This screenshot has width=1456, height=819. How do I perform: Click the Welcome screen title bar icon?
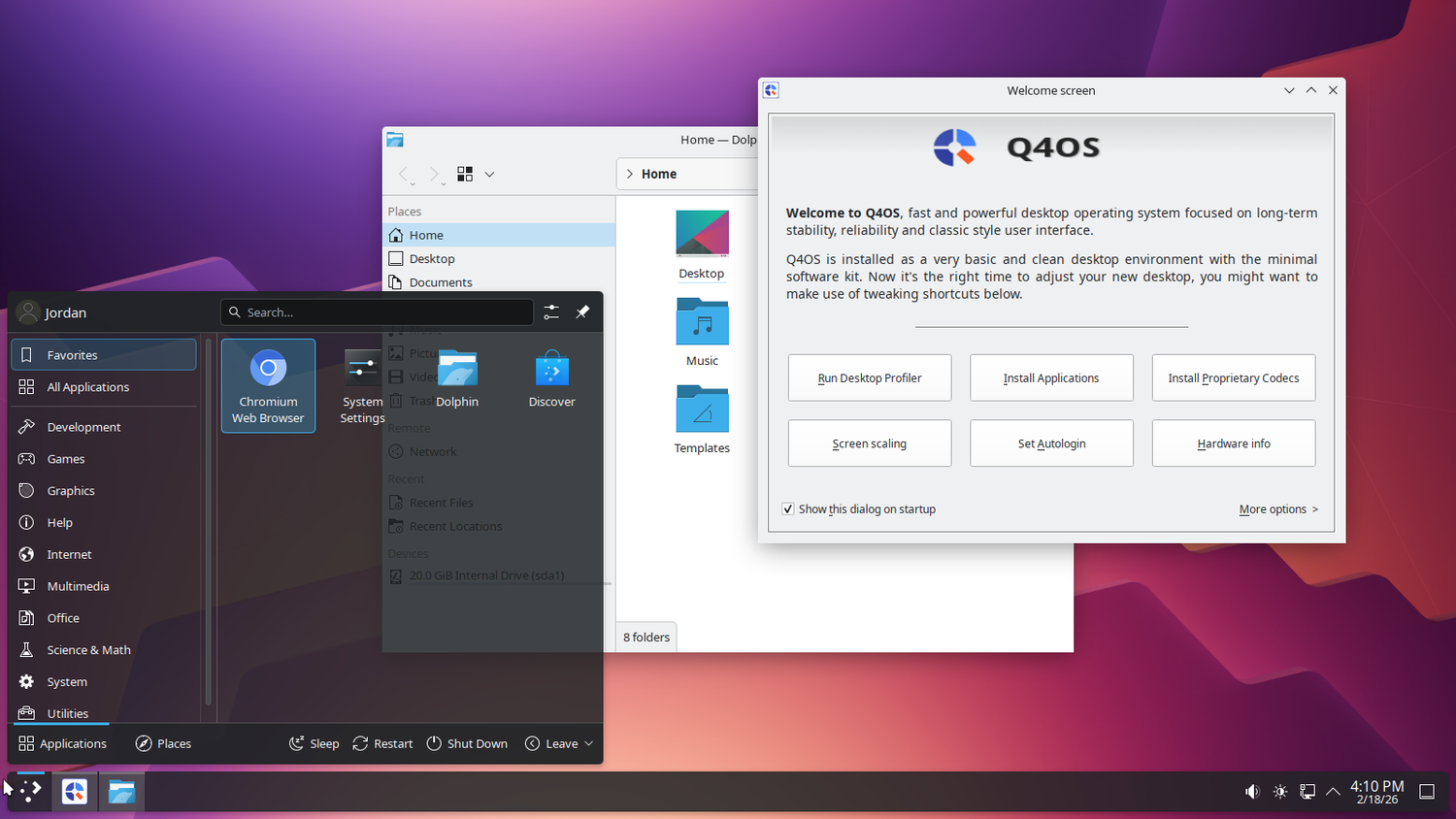point(771,90)
